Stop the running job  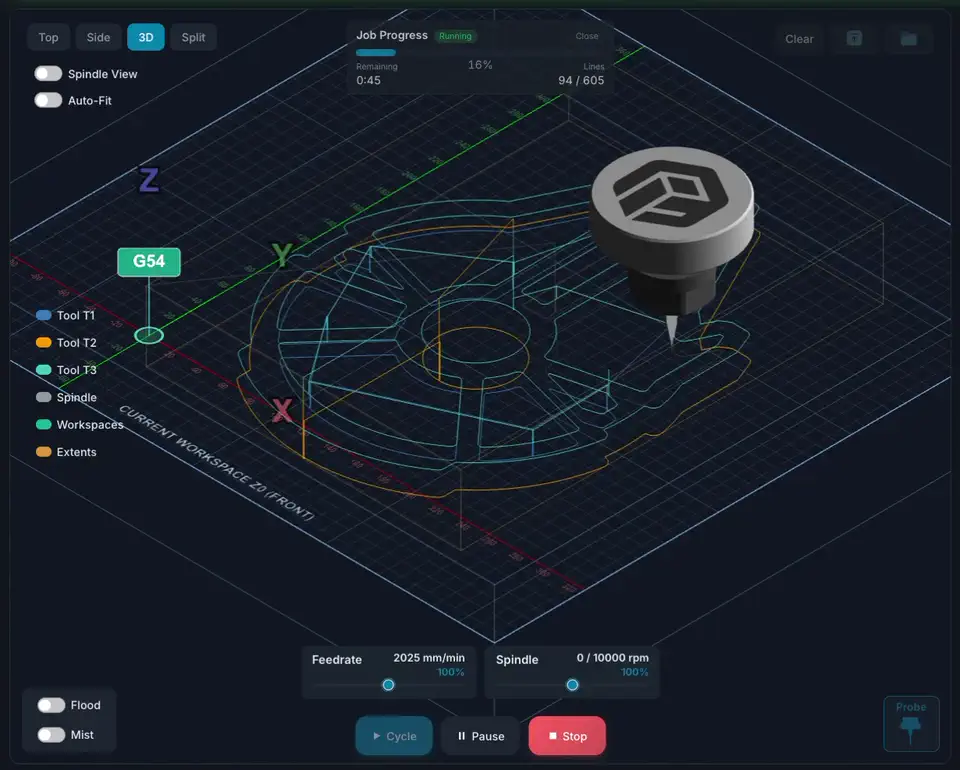(x=567, y=736)
